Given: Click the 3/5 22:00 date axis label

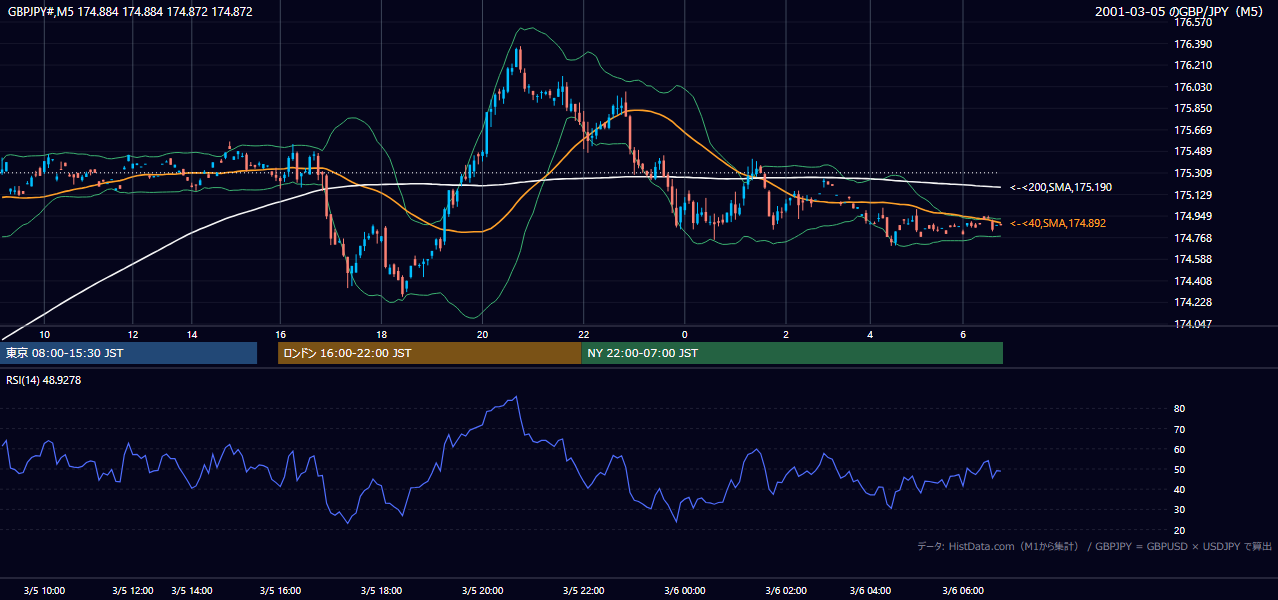Looking at the screenshot, I should (584, 591).
